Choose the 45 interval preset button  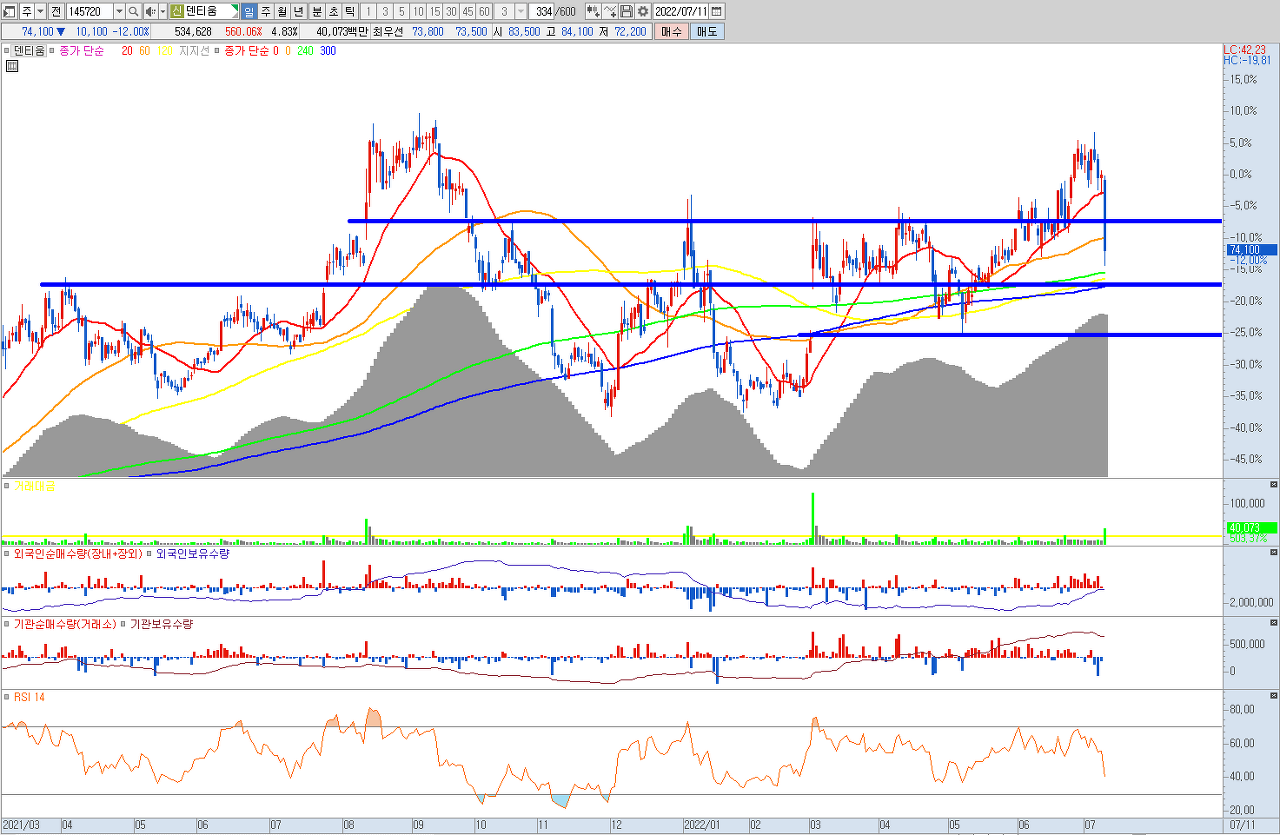point(468,11)
